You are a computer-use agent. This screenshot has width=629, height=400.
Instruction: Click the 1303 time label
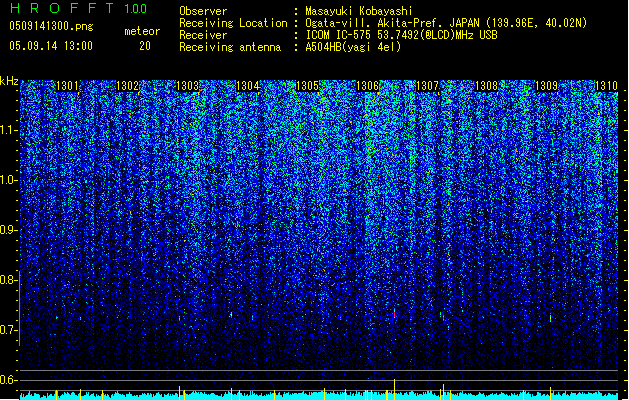click(187, 86)
